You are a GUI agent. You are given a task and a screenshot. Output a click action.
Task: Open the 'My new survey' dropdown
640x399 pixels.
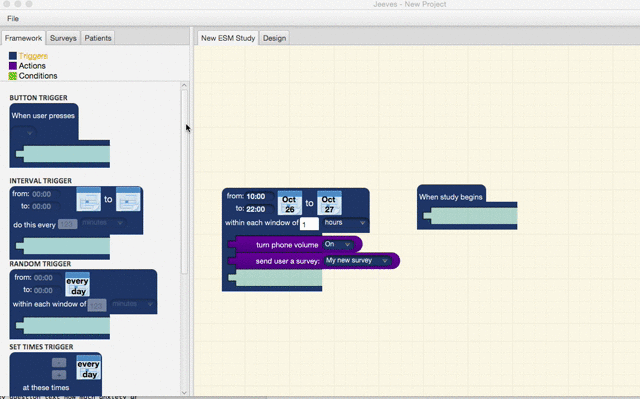pos(357,260)
